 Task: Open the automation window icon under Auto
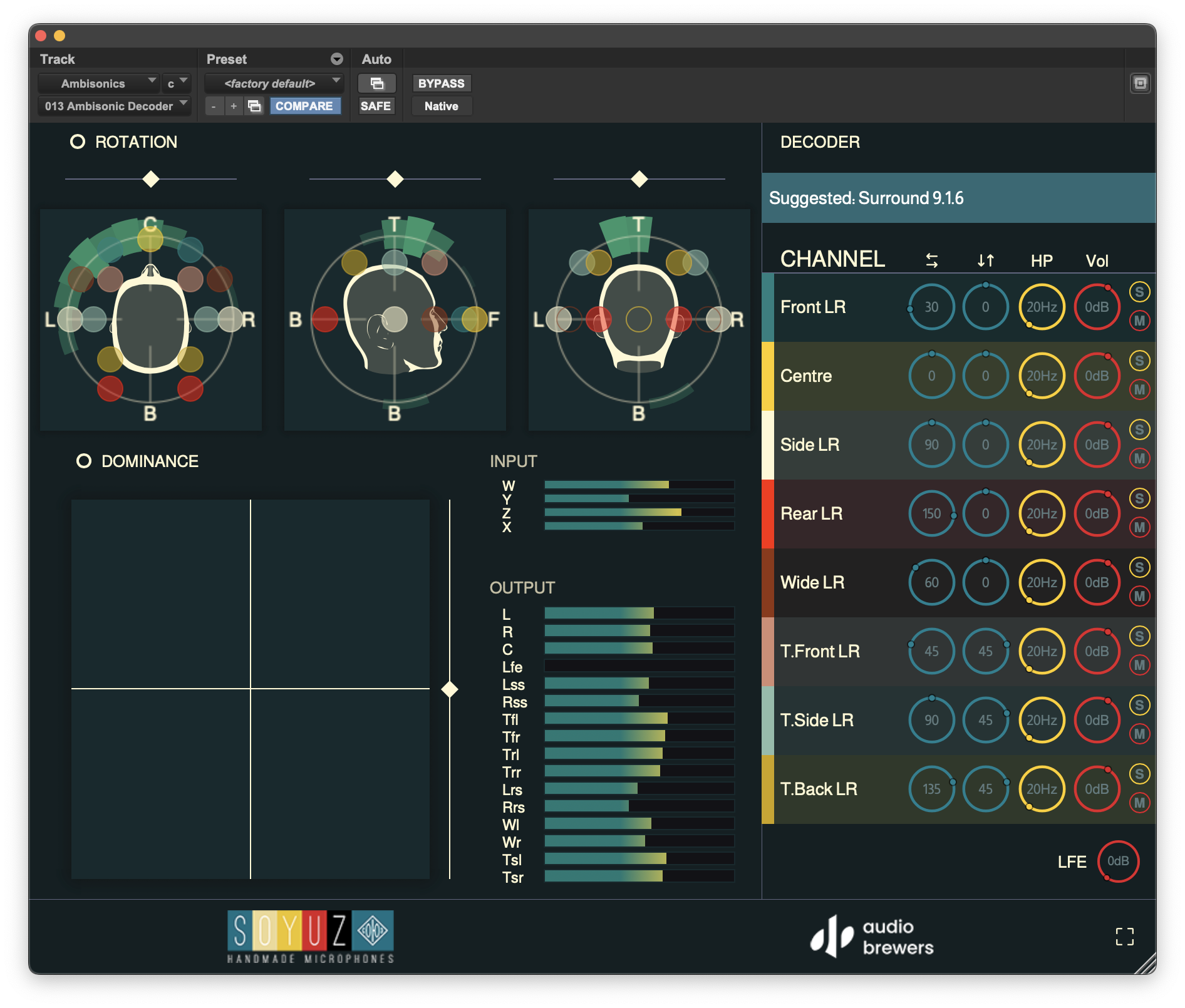pyautogui.click(x=376, y=83)
